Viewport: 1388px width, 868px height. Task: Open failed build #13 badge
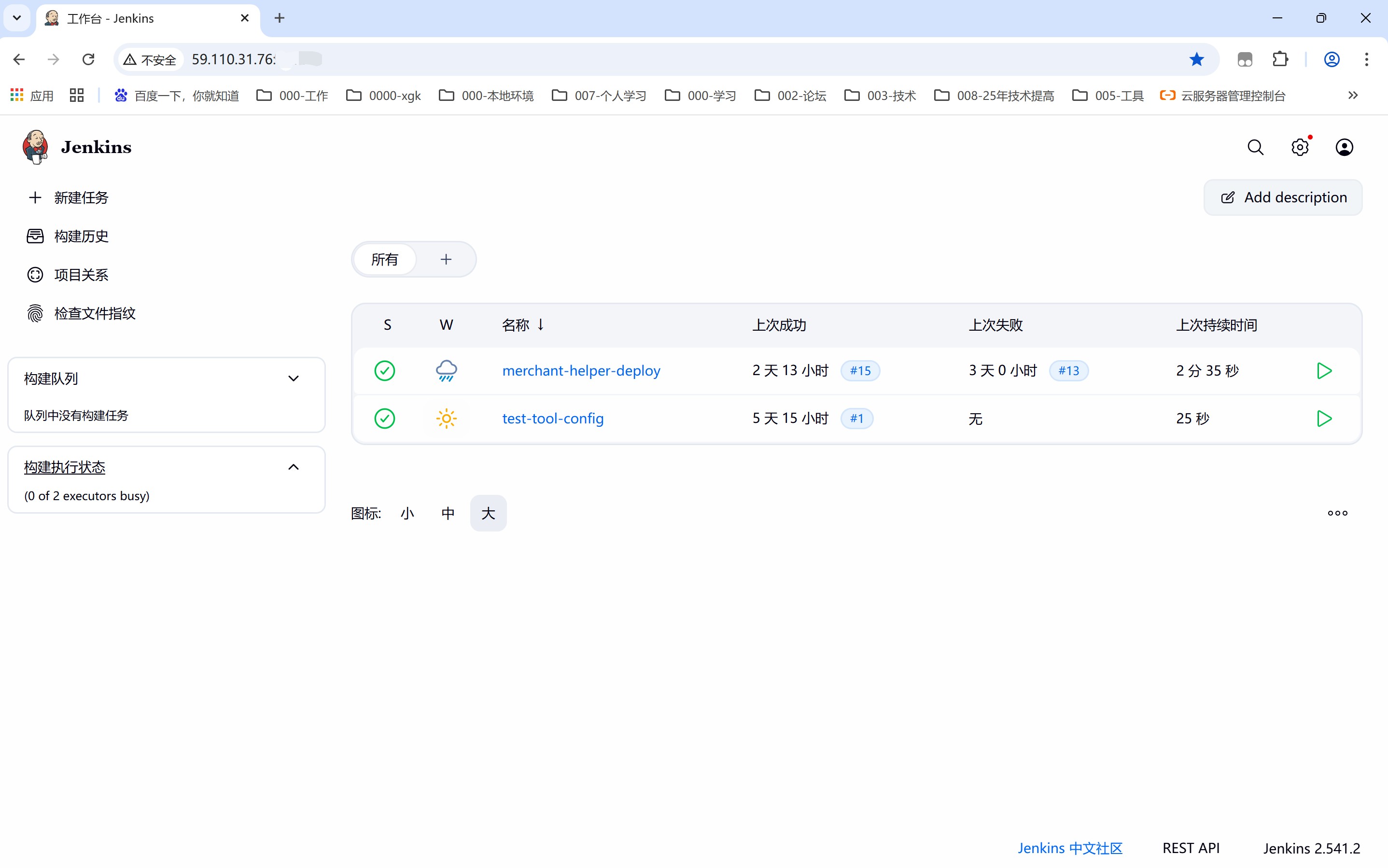click(1069, 371)
